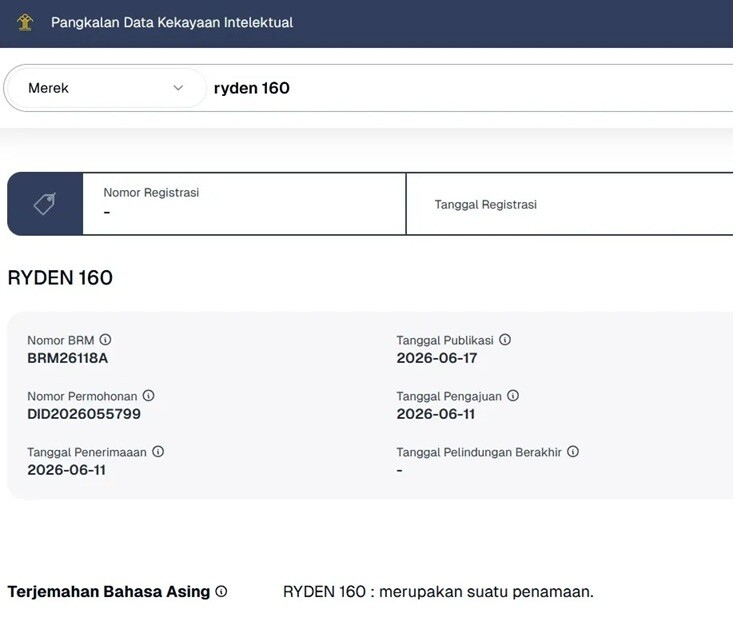Show info tooltip for Tanggal Publikasi
Viewport: 740px width, 617px height.
(505, 339)
